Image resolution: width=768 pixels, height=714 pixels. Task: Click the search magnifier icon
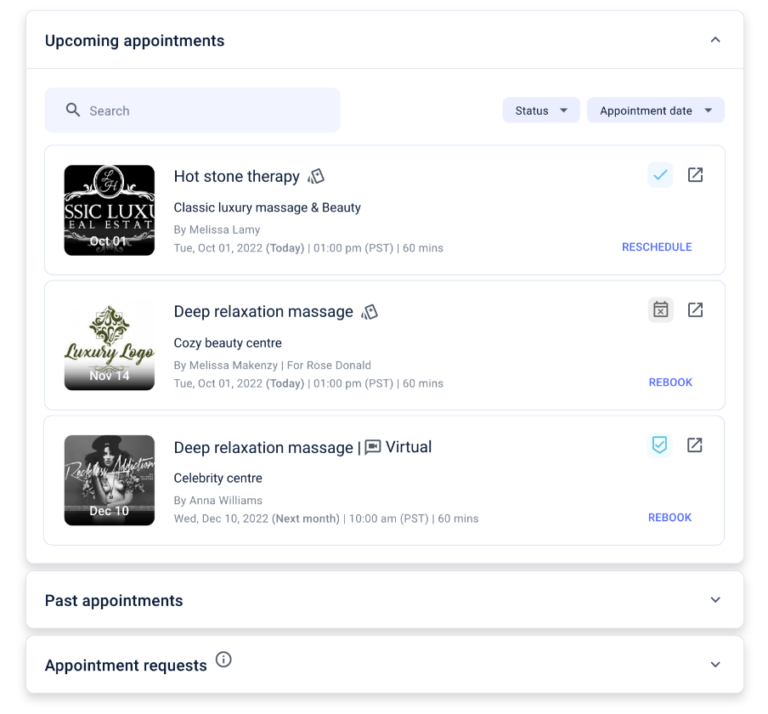[x=72, y=110]
